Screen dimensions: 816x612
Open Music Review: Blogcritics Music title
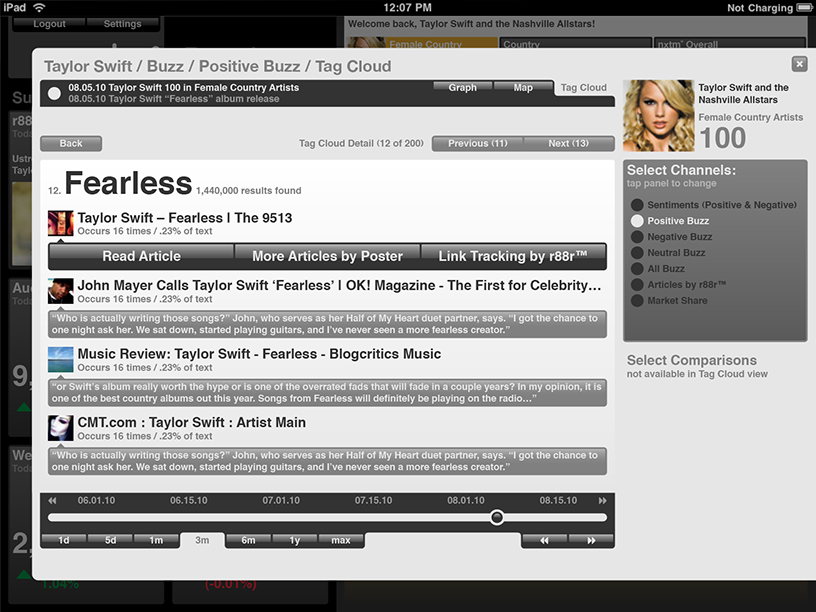(x=259, y=354)
